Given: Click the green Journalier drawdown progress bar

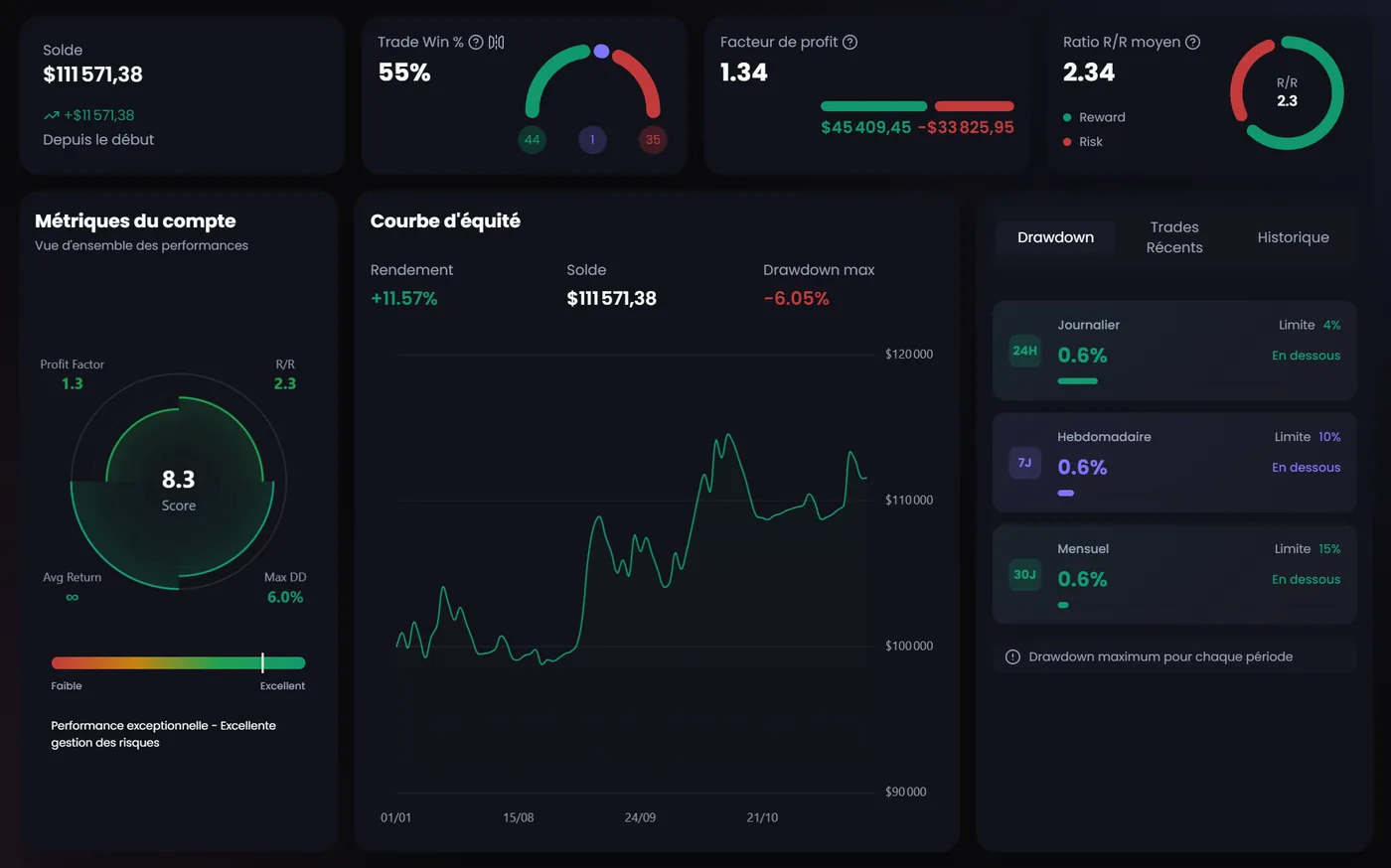Looking at the screenshot, I should [1077, 381].
